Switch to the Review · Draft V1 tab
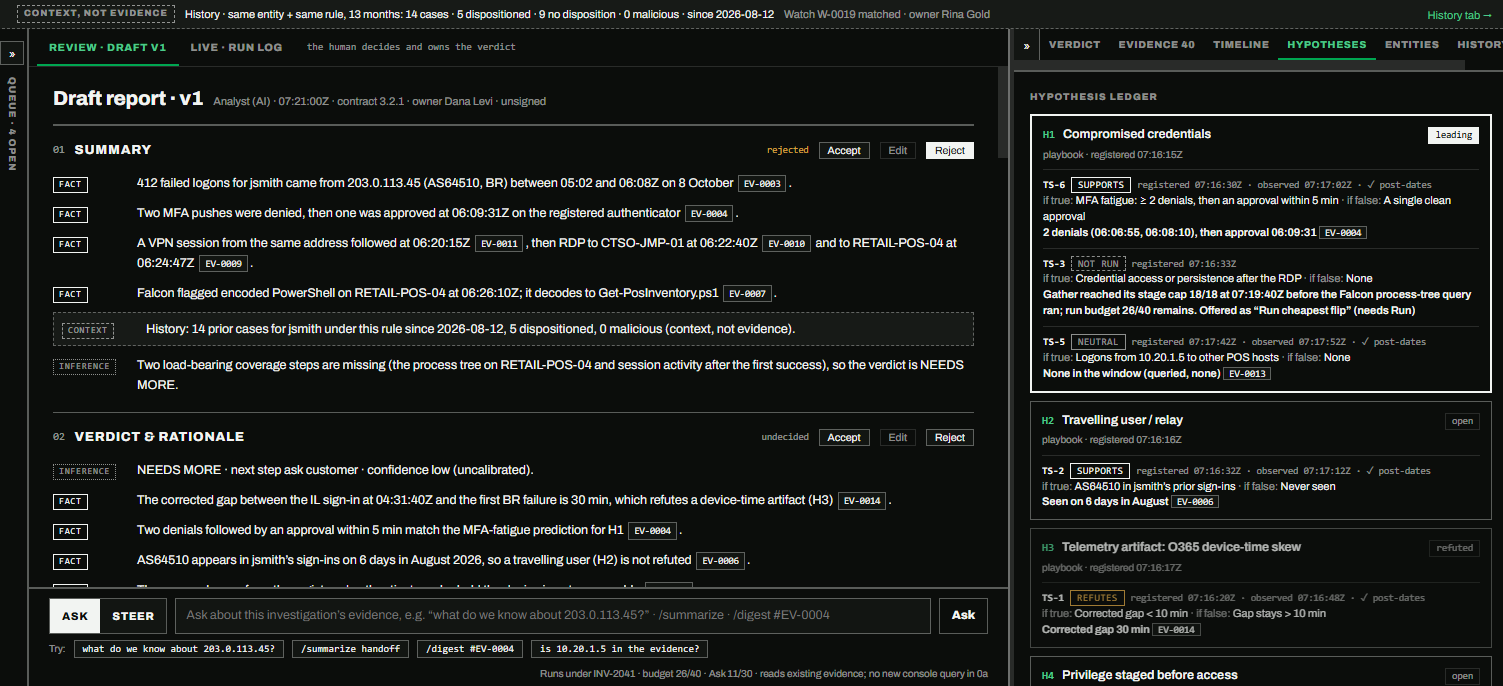1503x686 pixels. click(108, 47)
